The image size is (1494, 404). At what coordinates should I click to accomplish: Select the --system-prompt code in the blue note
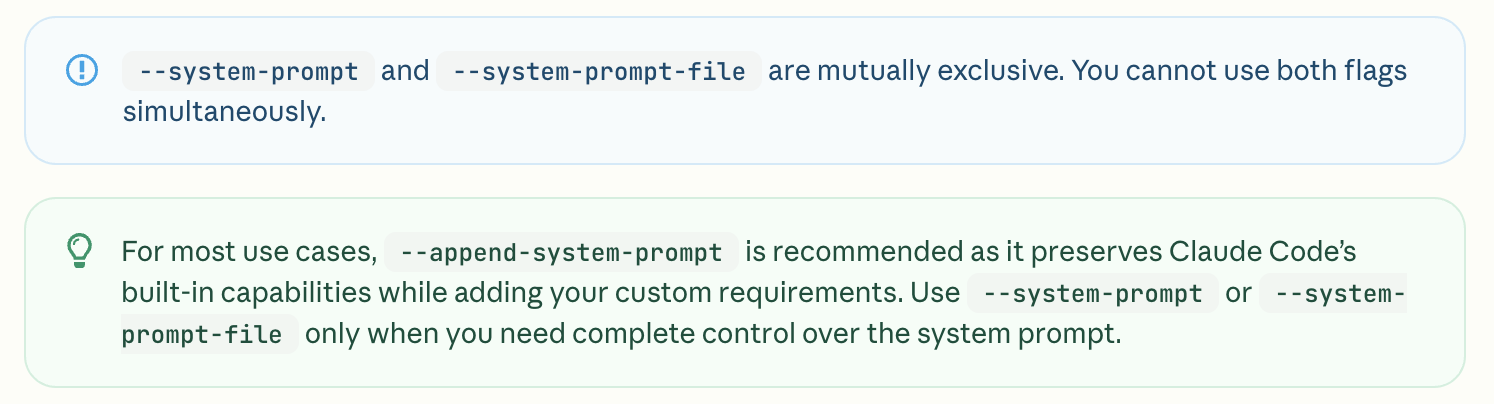248,71
